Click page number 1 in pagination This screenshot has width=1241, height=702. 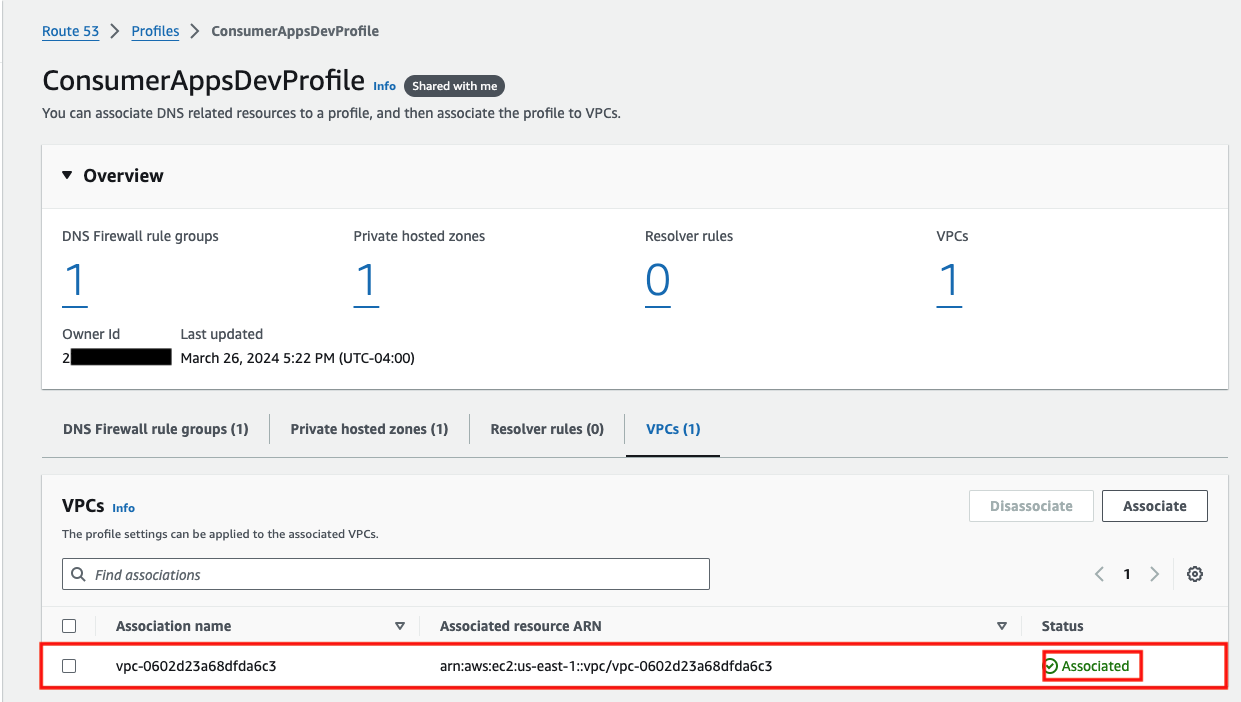[1127, 574]
